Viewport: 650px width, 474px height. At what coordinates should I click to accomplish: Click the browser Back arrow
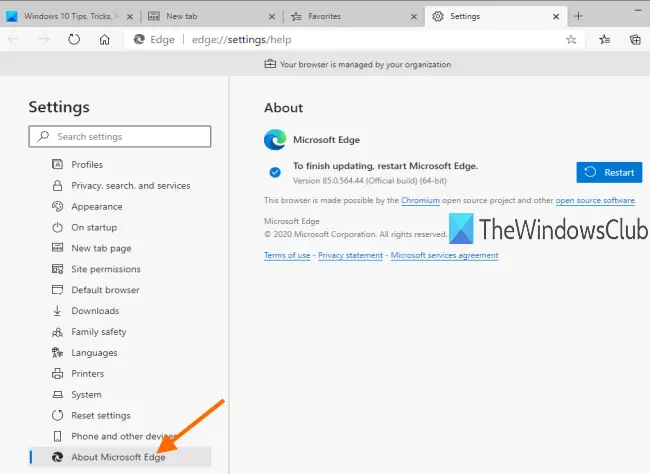click(13, 39)
